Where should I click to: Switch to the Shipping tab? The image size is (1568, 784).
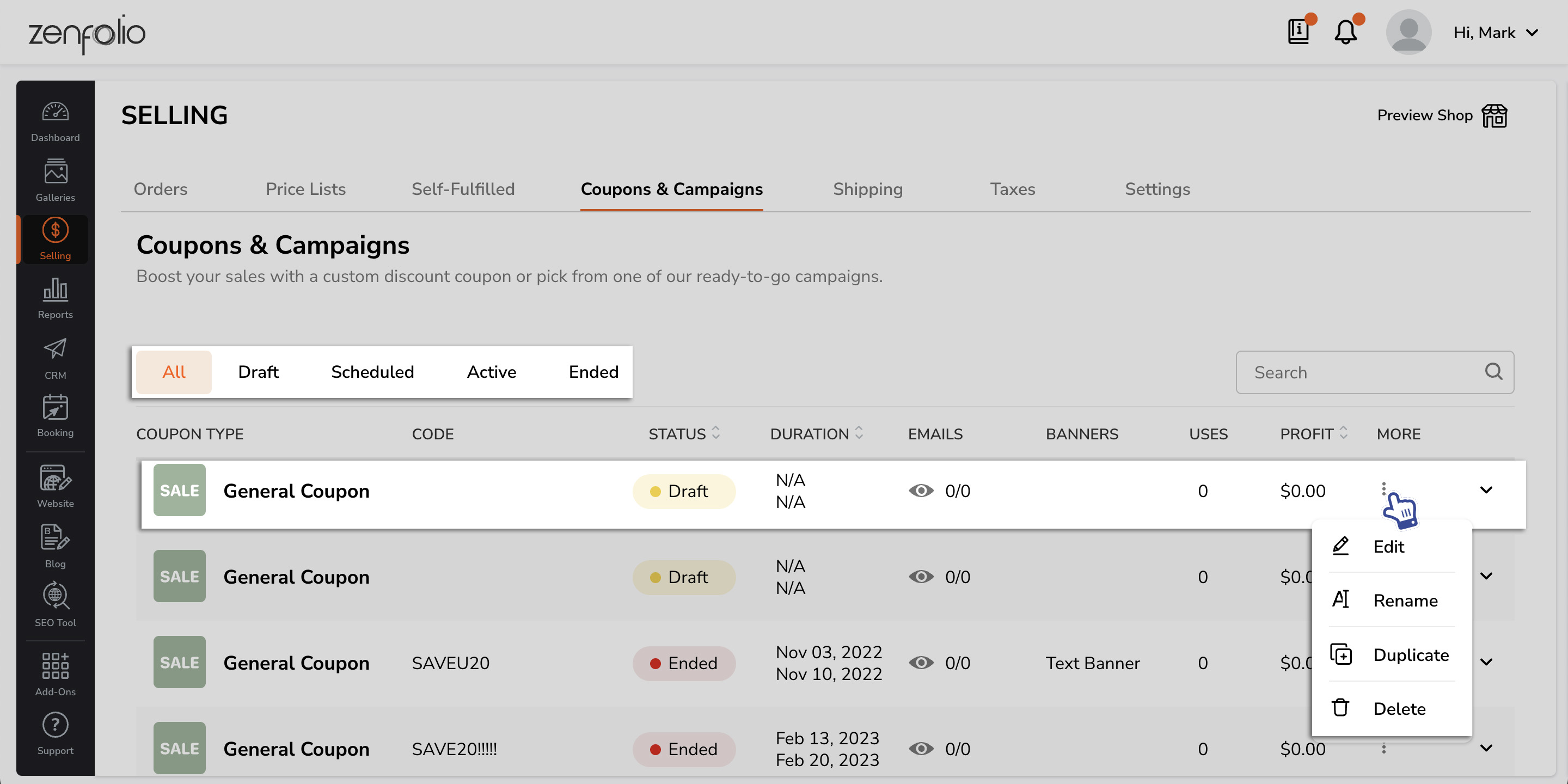[x=868, y=189]
